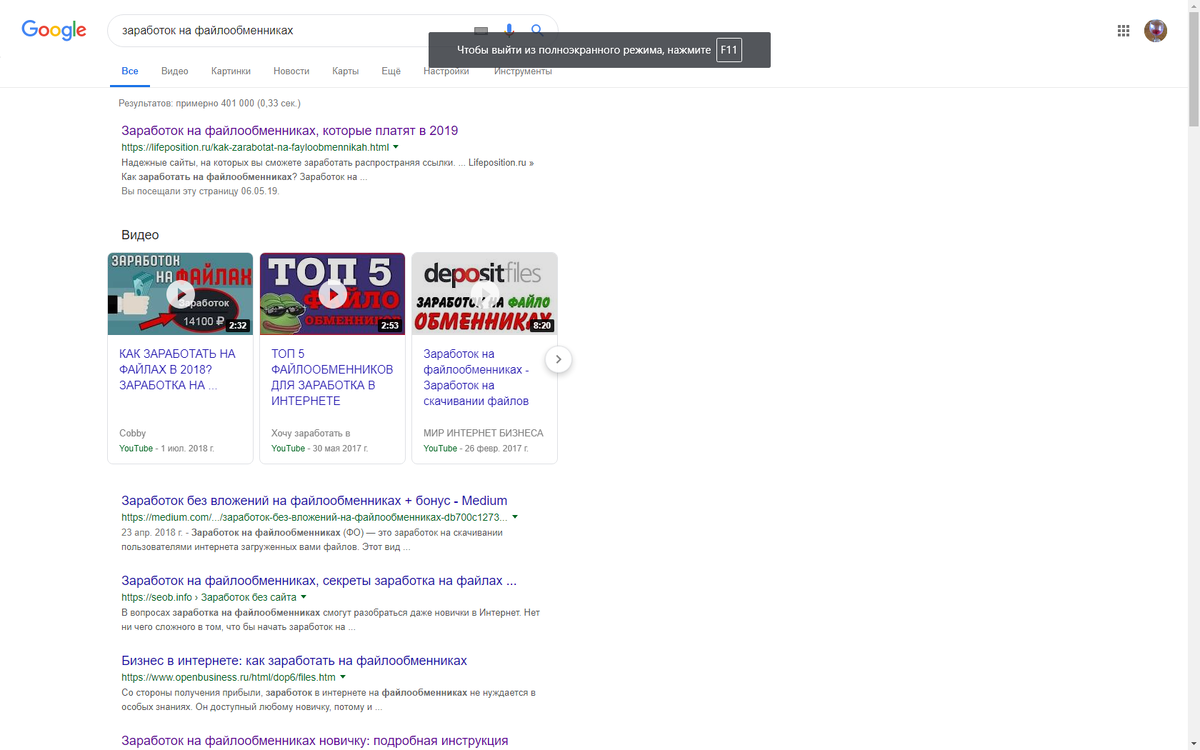Select the 'Все' tab
1200x750 pixels.
130,72
